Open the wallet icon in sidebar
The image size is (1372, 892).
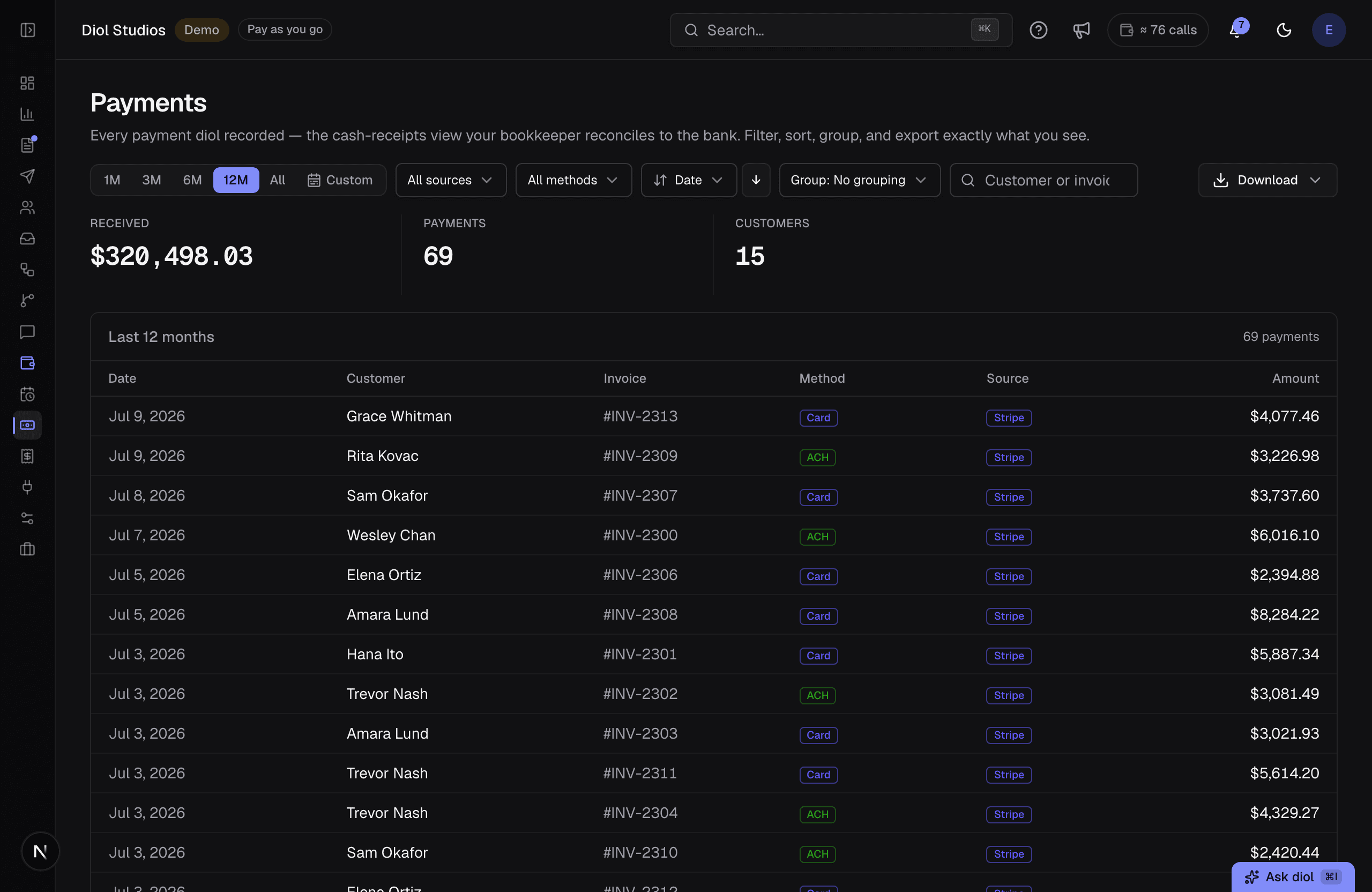[27, 363]
